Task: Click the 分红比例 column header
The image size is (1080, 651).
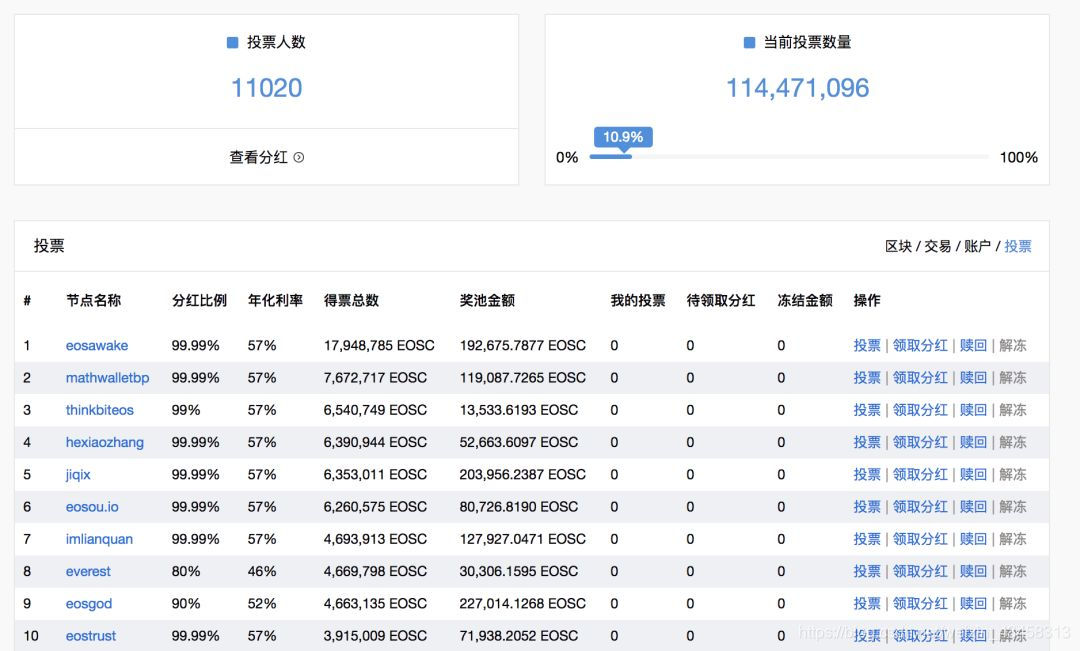Action: (199, 300)
